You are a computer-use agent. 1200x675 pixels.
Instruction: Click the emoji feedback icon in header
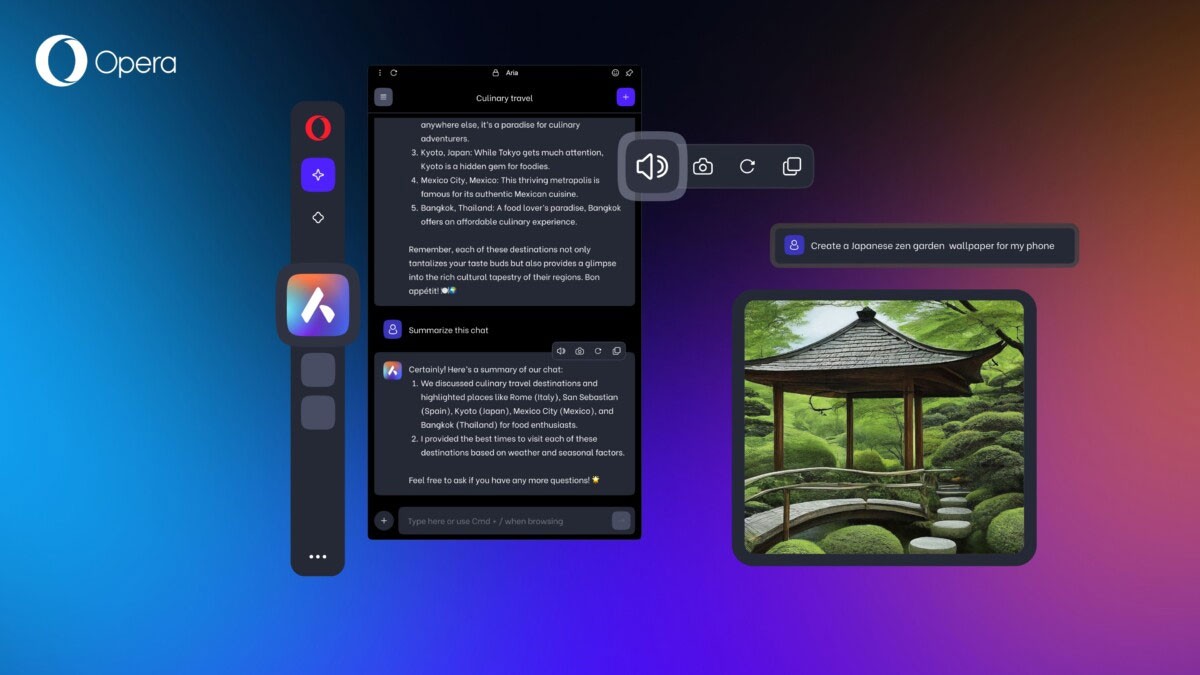click(615, 73)
